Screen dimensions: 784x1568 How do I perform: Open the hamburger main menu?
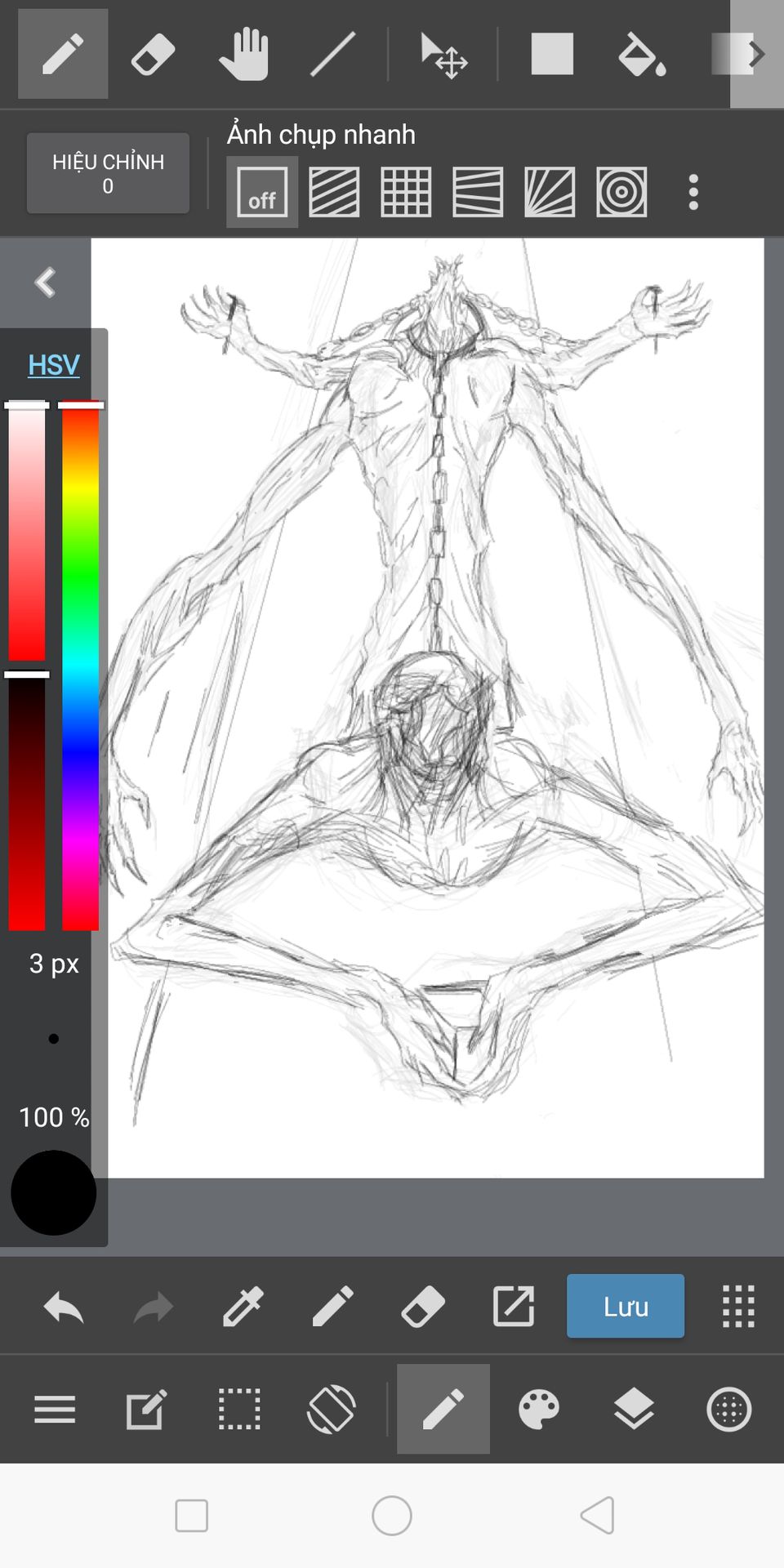(55, 1409)
